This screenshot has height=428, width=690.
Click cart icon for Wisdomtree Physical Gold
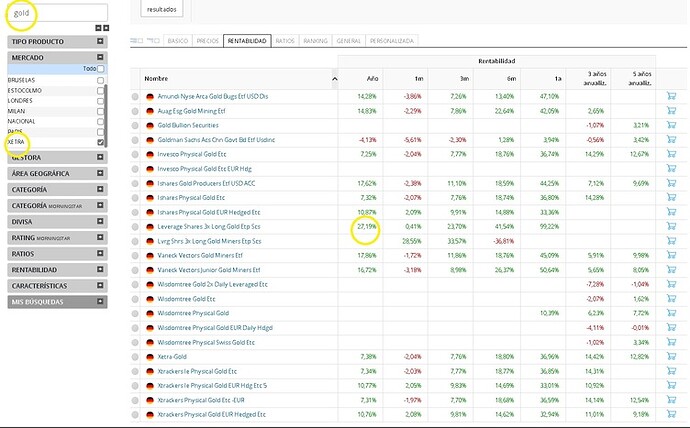(671, 313)
